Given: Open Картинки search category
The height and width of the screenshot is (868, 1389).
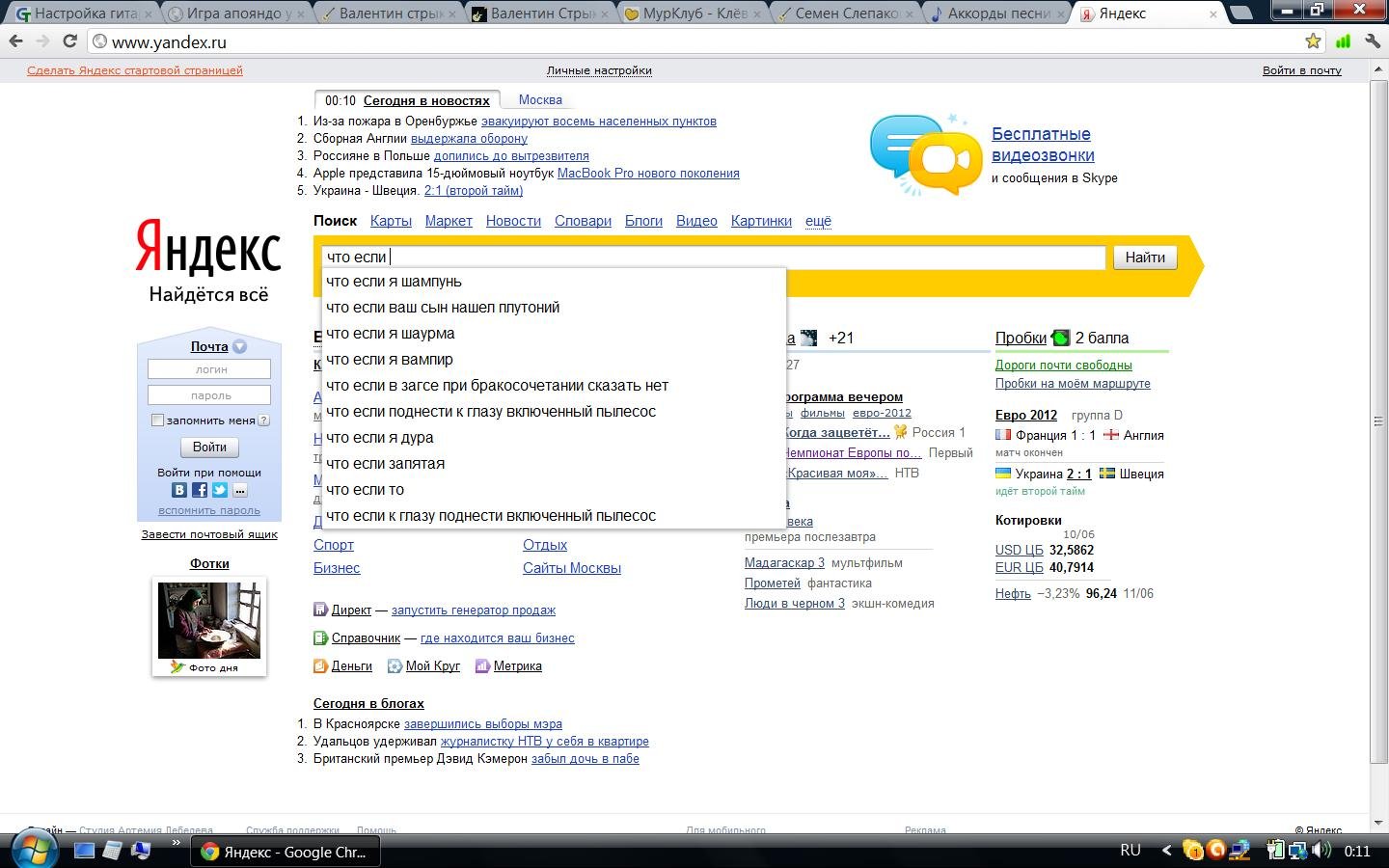Looking at the screenshot, I should [x=761, y=221].
